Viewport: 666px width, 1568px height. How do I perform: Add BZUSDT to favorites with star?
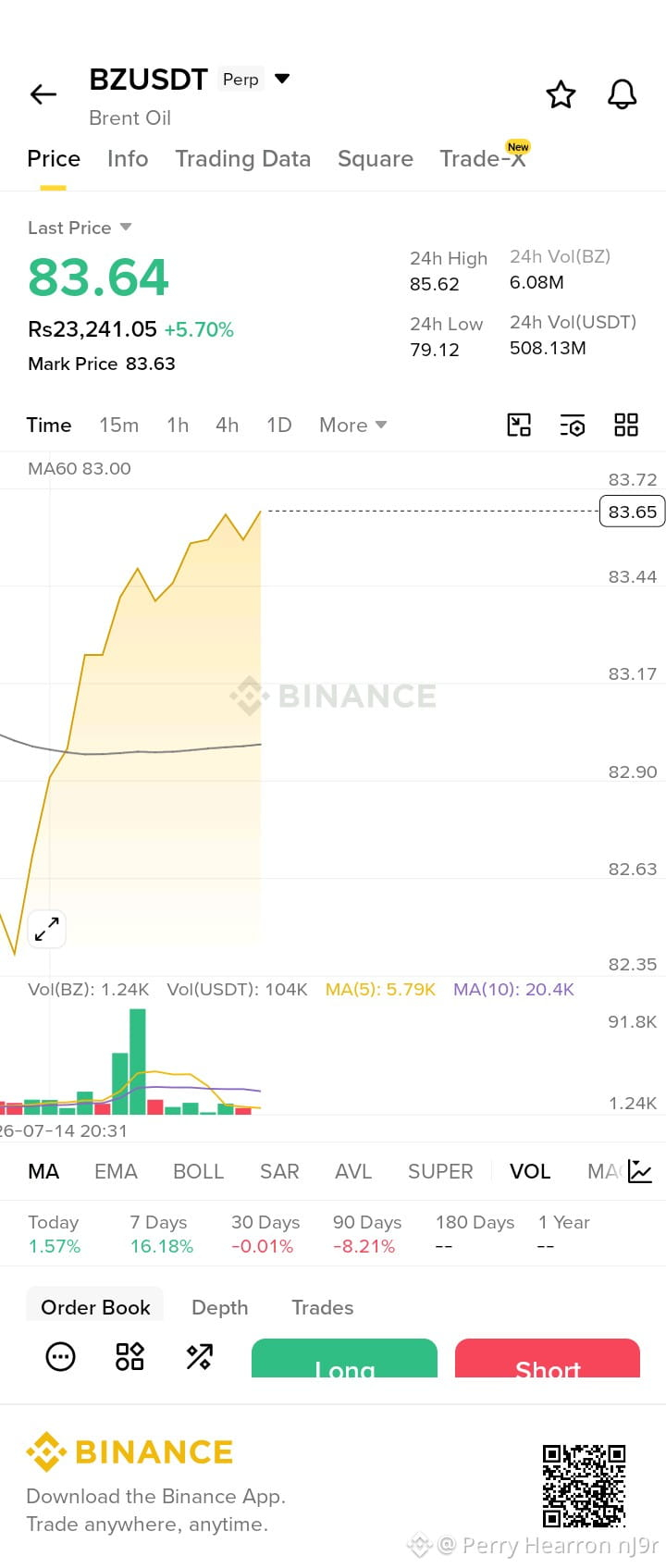pyautogui.click(x=561, y=94)
